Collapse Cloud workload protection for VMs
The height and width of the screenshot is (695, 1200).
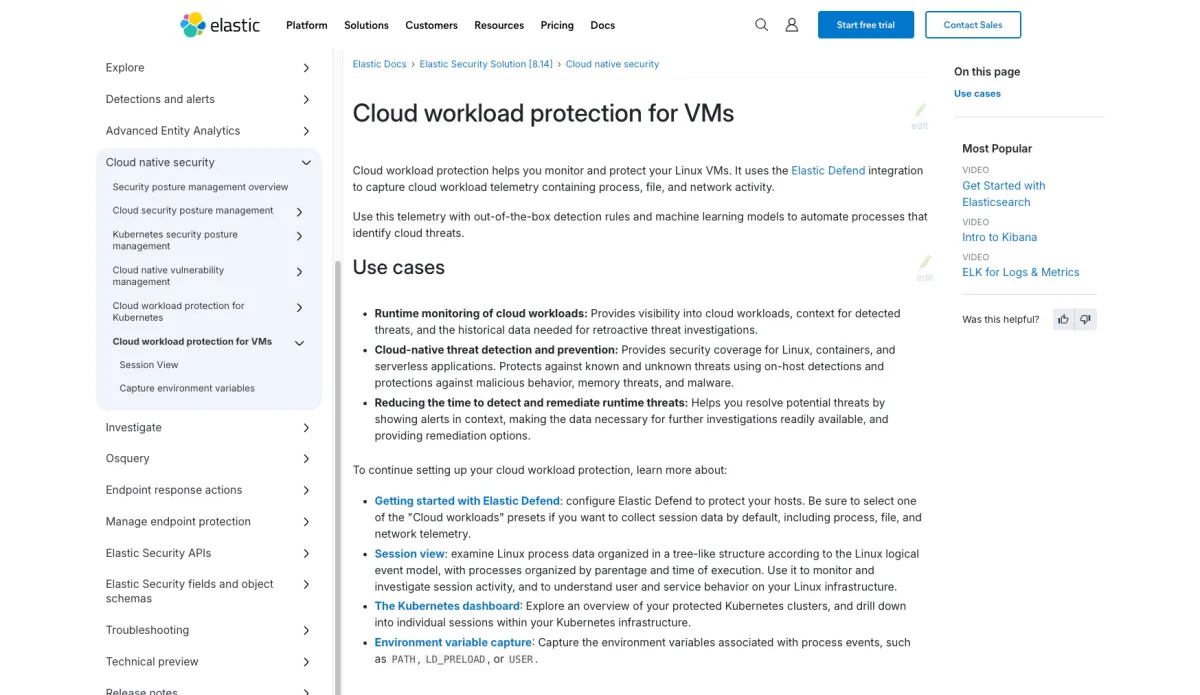coord(299,343)
